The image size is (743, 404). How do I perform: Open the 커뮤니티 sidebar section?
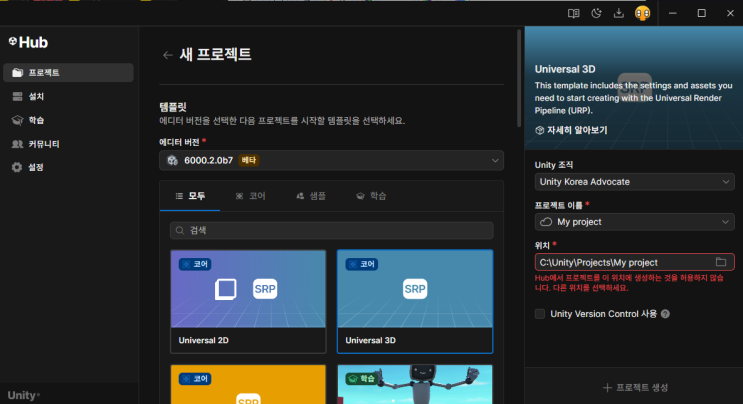68,144
